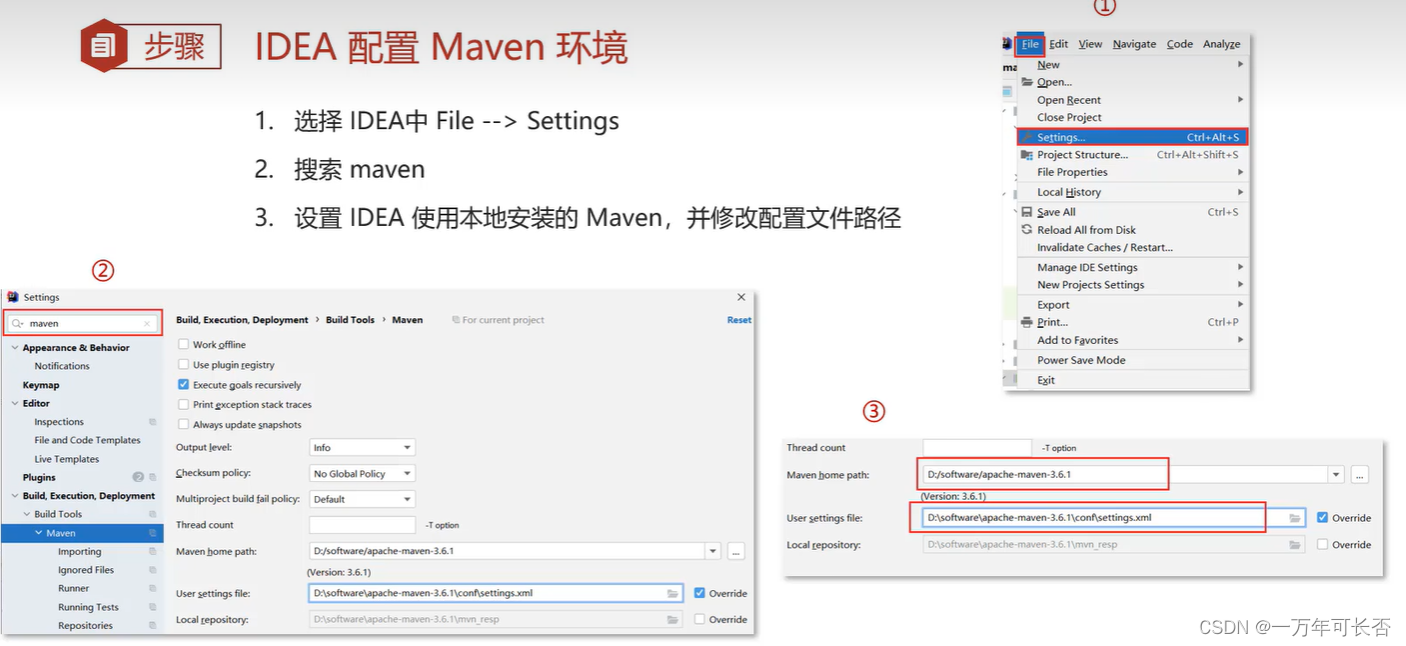Click the project-level icon beside Inspections
This screenshot has width=1406, height=646.
[153, 422]
